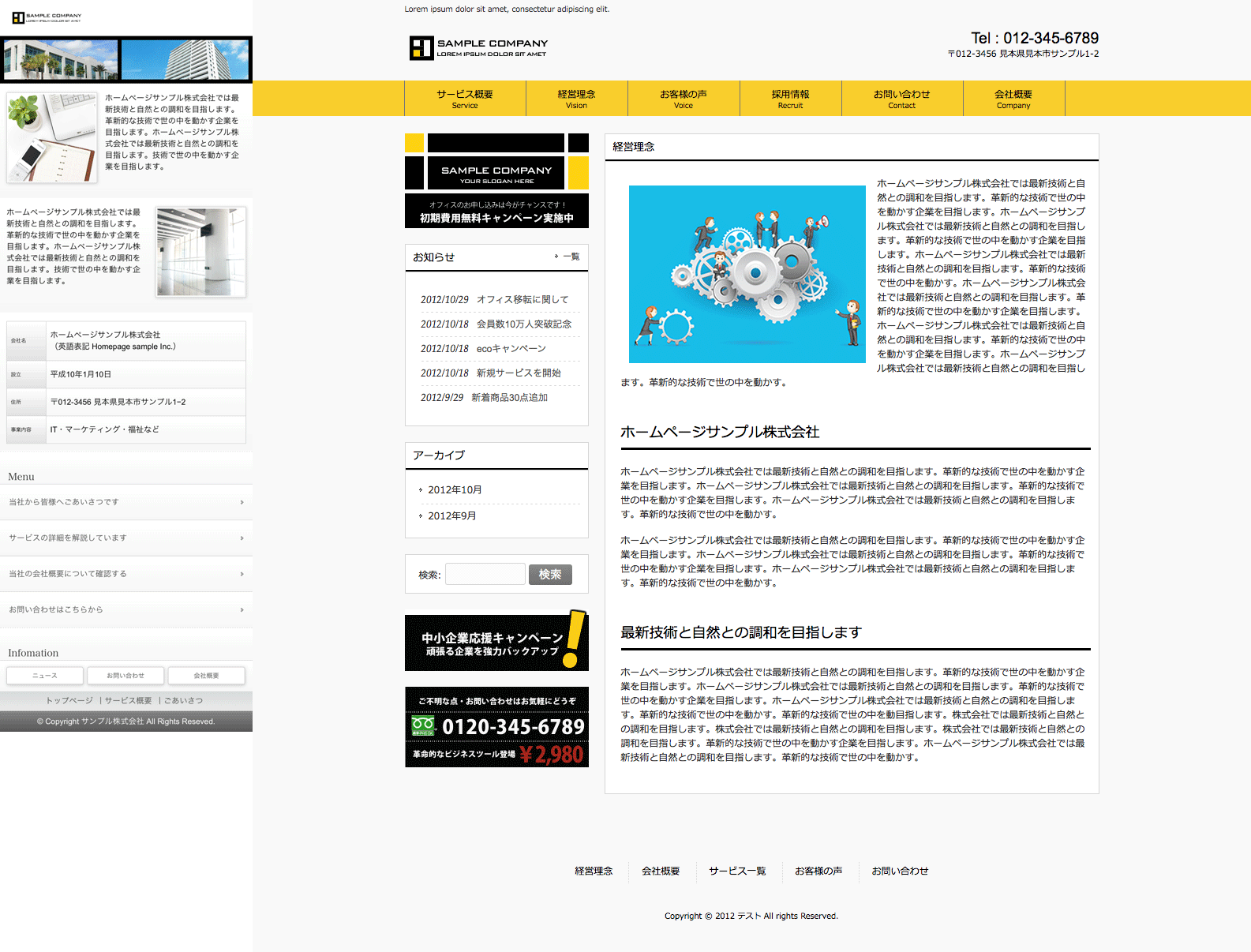The width and height of the screenshot is (1251, 952).
Task: Click the ニュース button under Infomation
Action: [45, 676]
